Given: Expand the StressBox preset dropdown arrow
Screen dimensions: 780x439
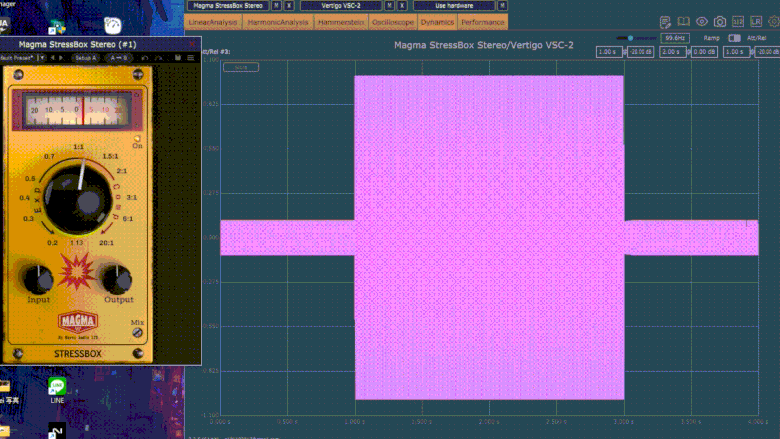Looking at the screenshot, I should tap(42, 58).
